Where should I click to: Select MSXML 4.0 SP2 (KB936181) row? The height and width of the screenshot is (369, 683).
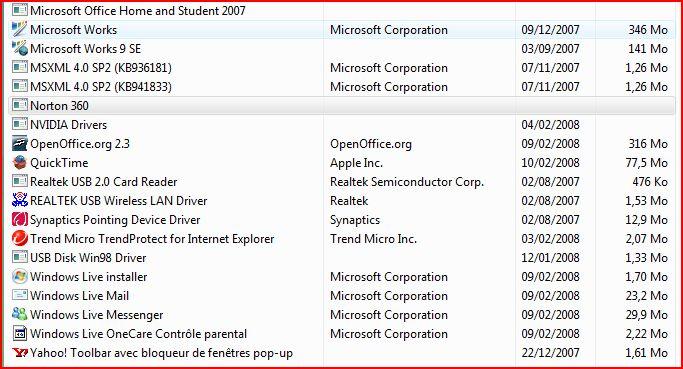tap(342, 68)
